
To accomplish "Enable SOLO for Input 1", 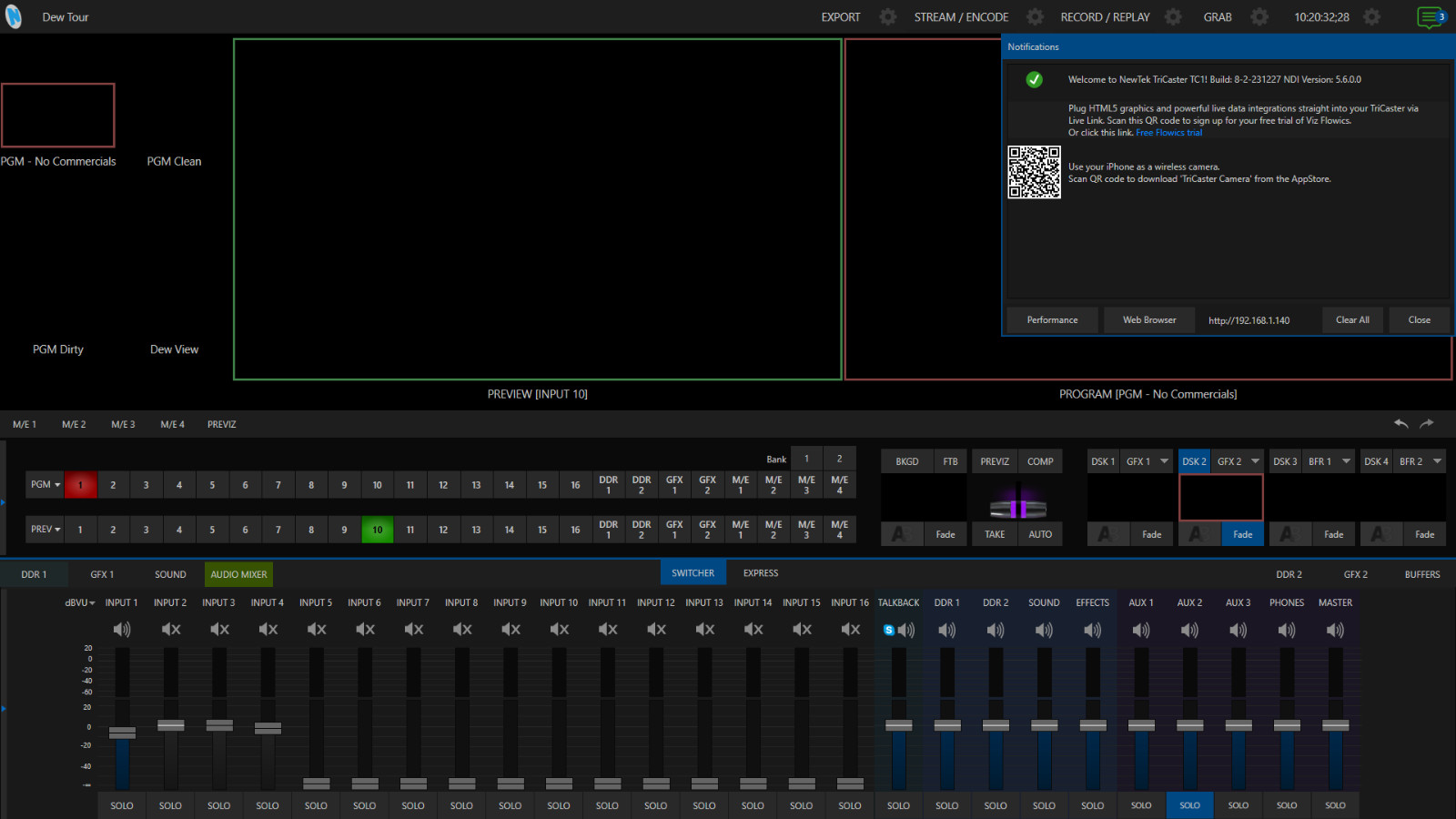I will [x=122, y=805].
